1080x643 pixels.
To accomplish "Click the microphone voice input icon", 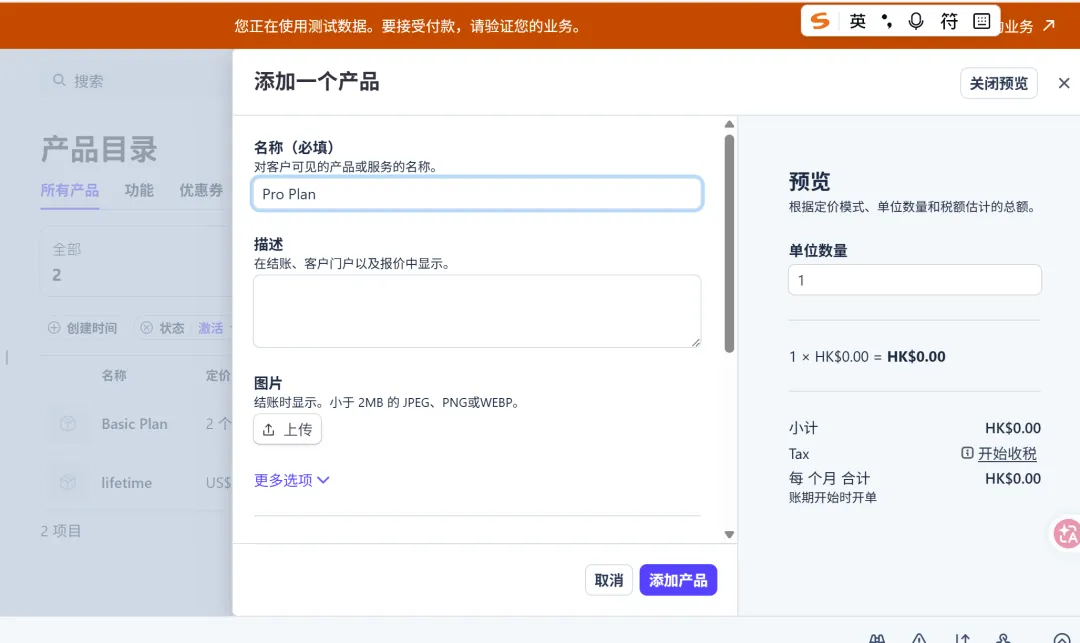I will click(916, 21).
